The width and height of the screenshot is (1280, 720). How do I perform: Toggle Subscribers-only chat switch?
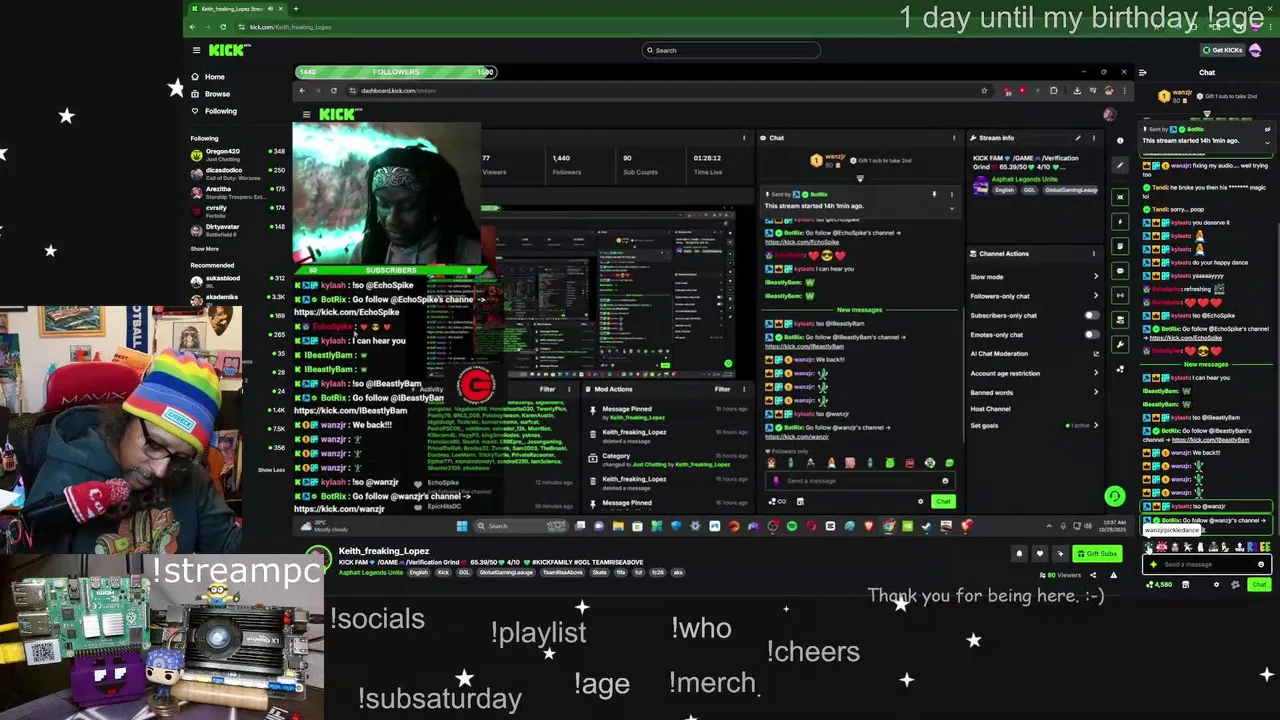pyautogui.click(x=1092, y=316)
